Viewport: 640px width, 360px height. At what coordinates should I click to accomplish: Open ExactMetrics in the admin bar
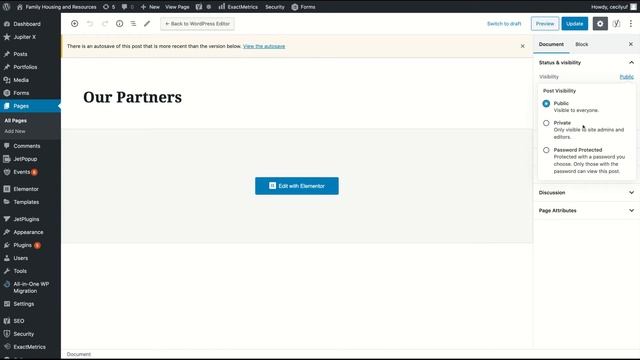tap(238, 7)
